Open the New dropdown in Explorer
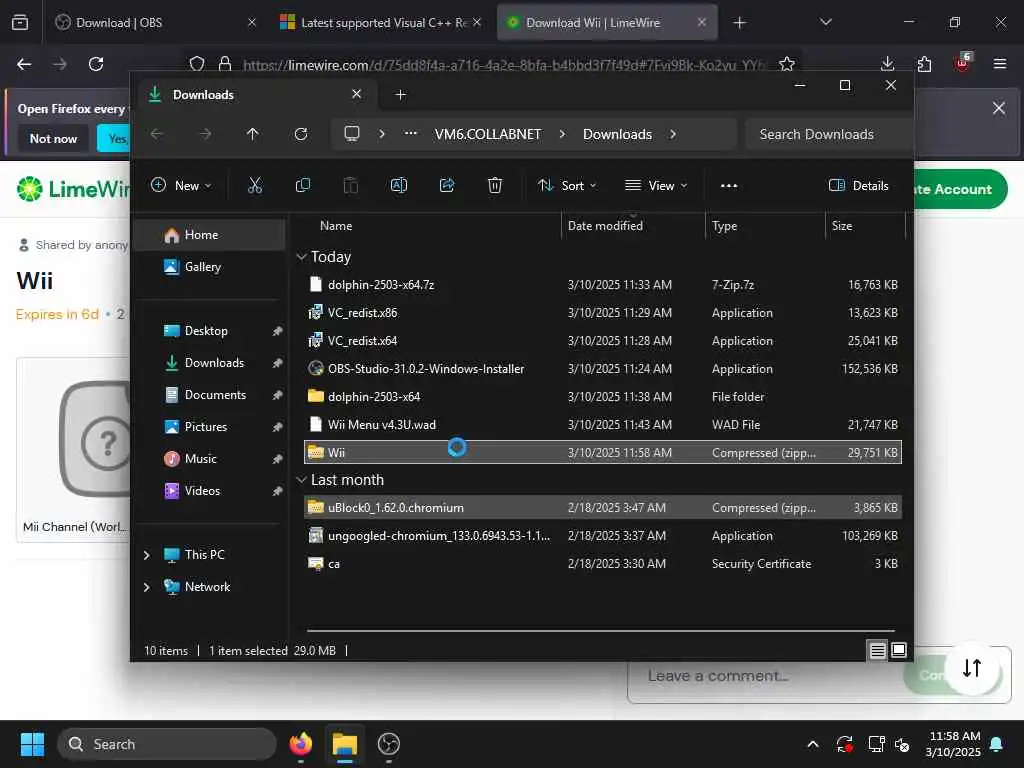 tap(182, 185)
